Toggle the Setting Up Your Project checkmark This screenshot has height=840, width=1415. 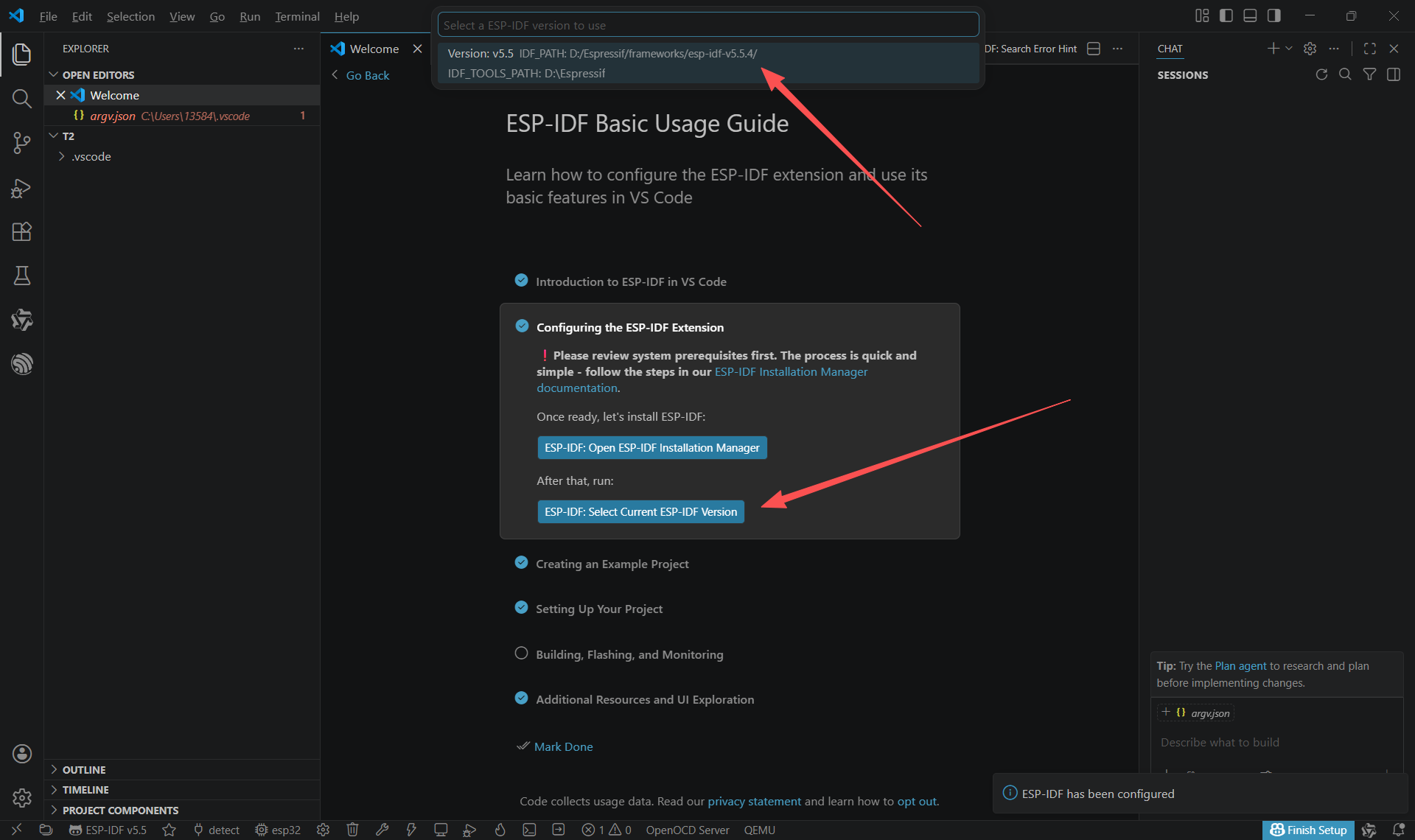coord(521,608)
